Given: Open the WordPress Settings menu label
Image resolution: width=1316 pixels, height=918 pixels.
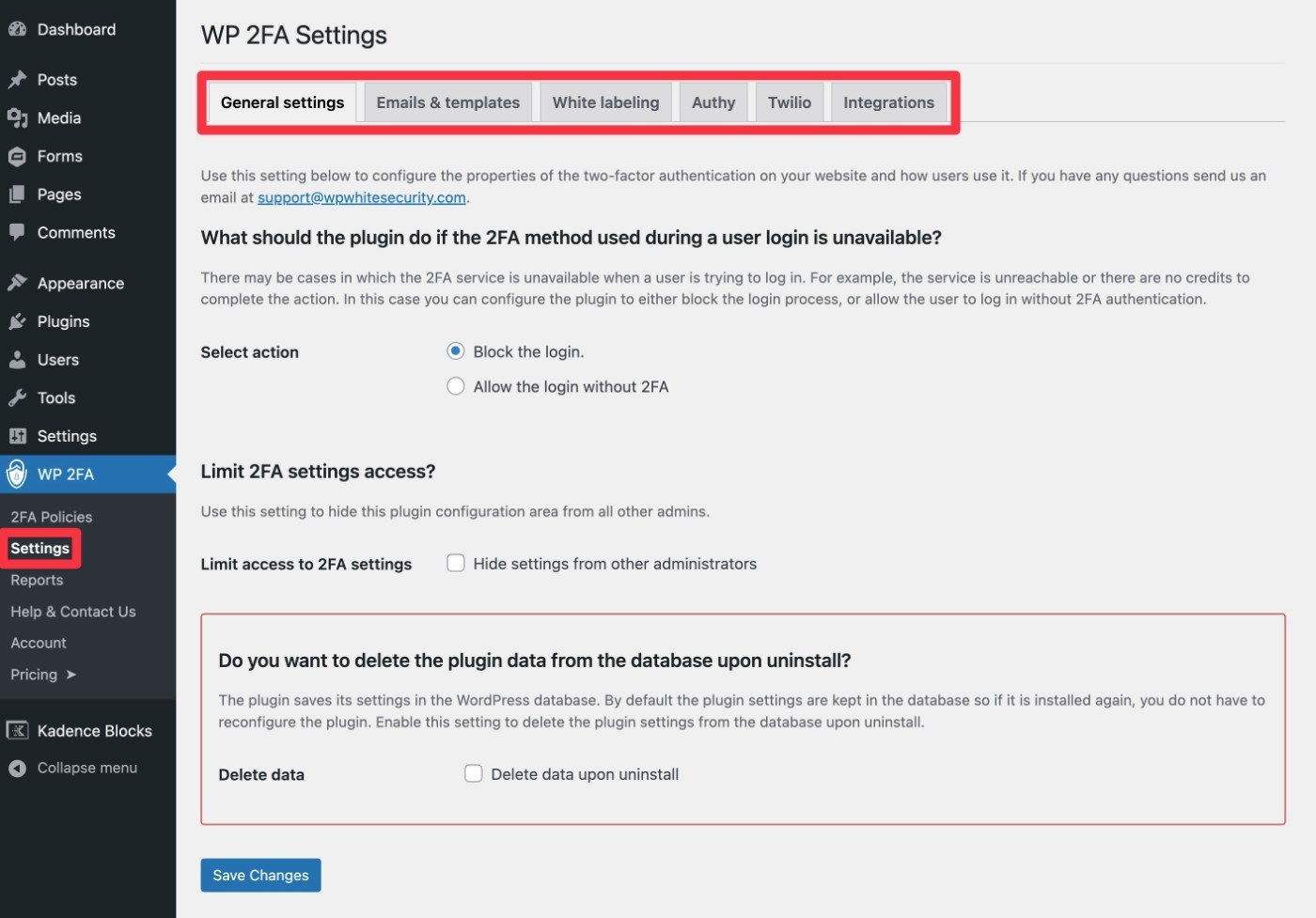Looking at the screenshot, I should 67,436.
